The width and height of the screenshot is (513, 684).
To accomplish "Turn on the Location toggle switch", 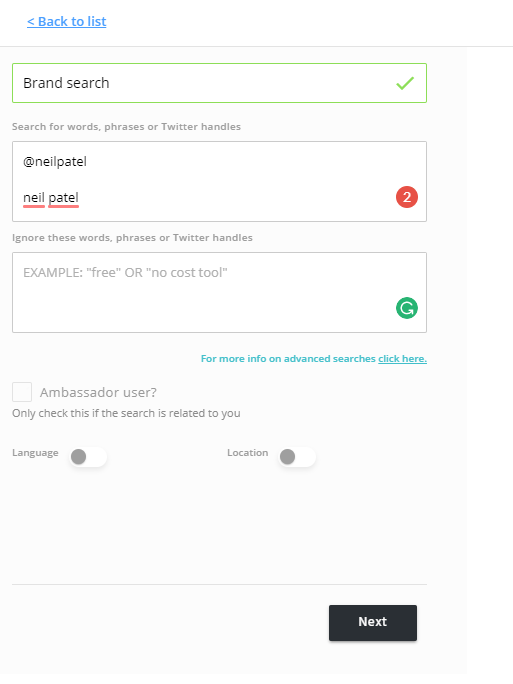I will click(x=297, y=457).
